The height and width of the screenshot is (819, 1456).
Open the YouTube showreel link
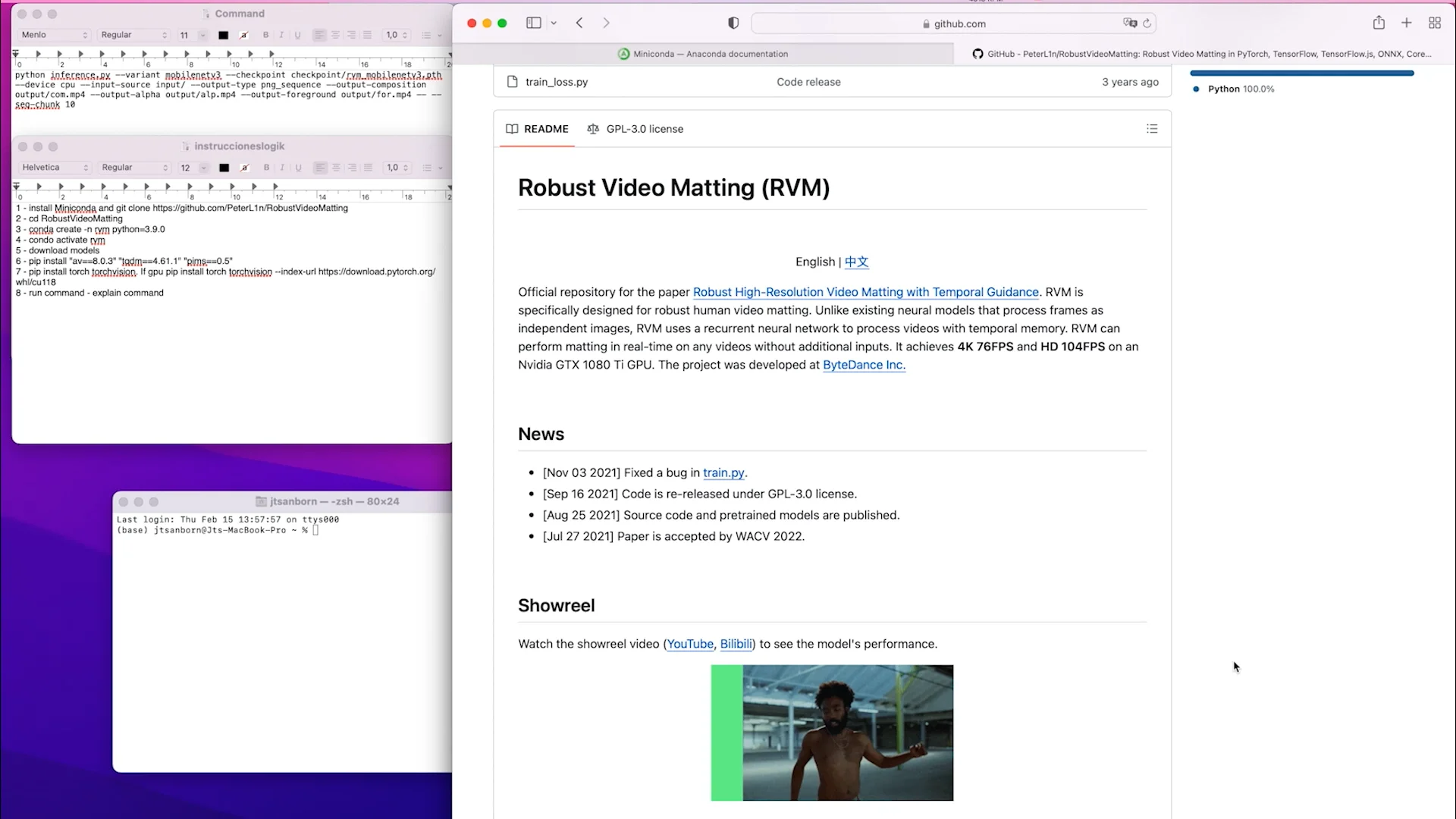pos(690,644)
